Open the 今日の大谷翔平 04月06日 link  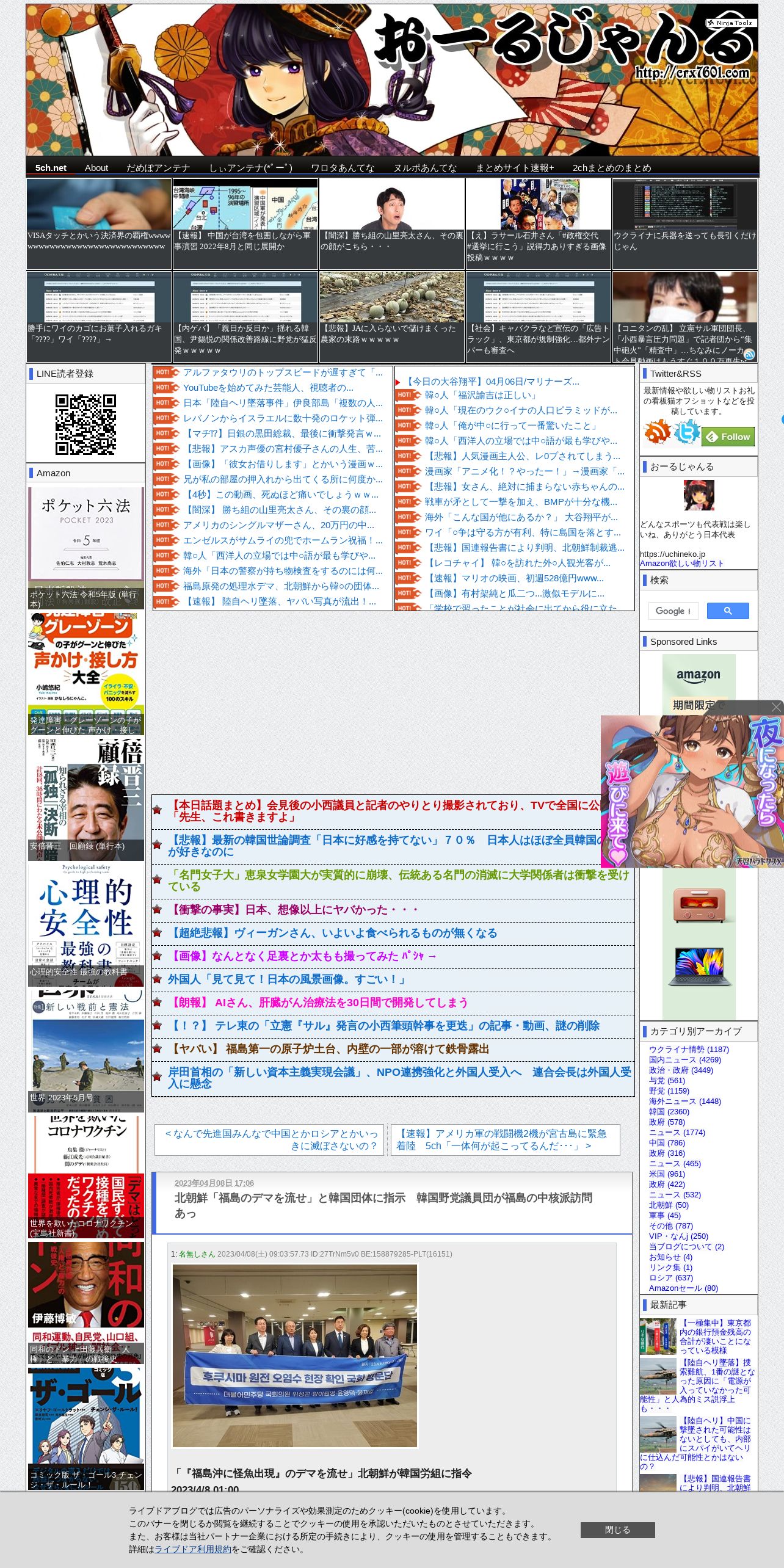pyautogui.click(x=492, y=382)
